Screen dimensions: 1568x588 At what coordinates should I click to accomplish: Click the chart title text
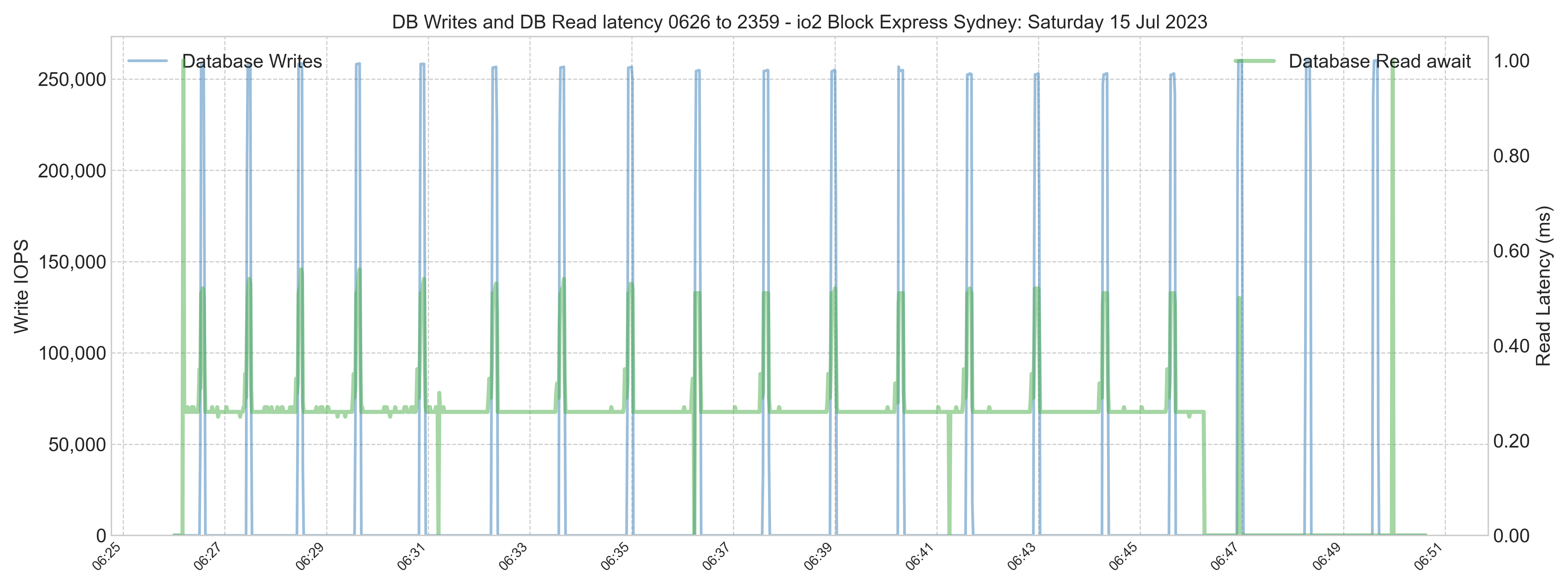[x=799, y=23]
